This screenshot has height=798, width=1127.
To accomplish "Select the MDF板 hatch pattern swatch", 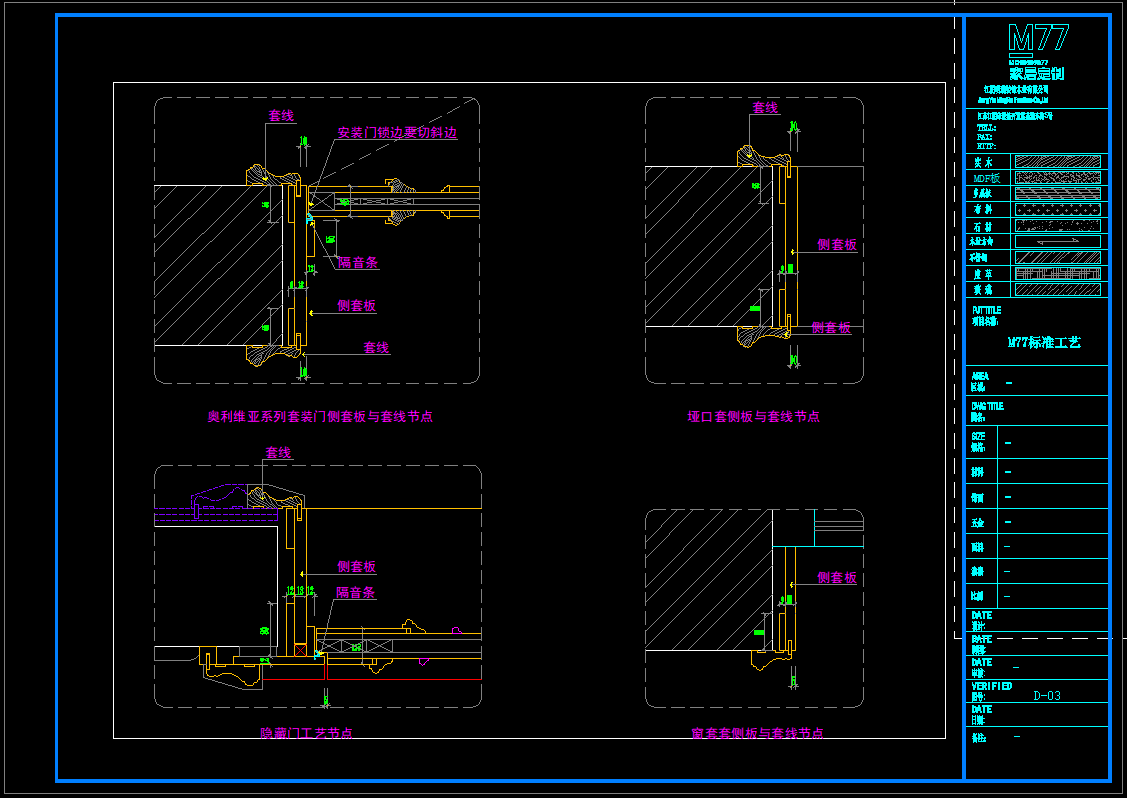I will click(x=1057, y=177).
